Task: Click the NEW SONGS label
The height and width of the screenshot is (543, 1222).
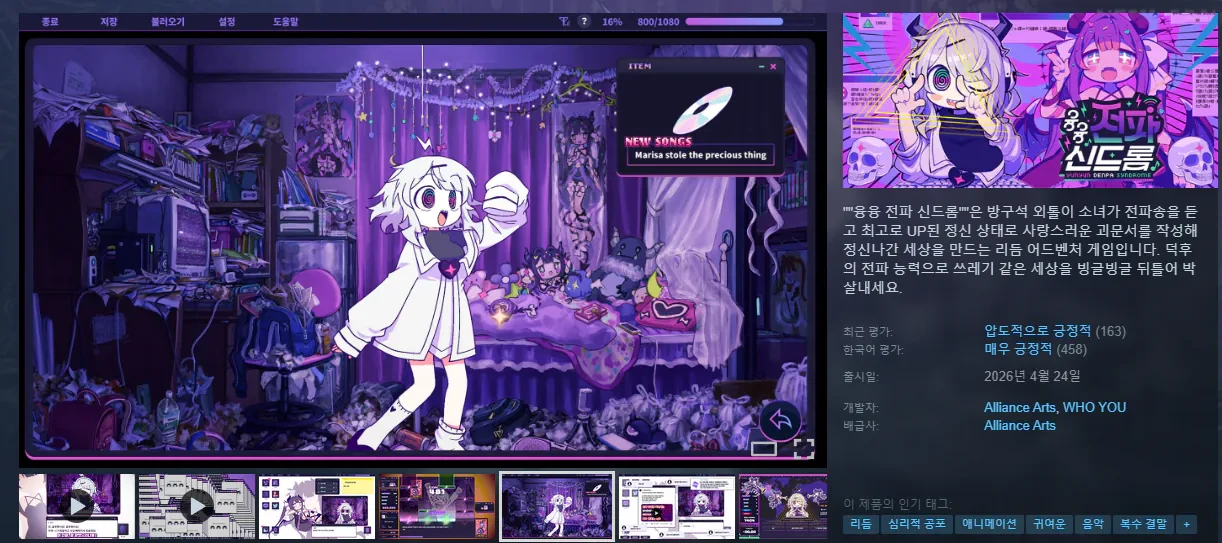Action: [658, 142]
